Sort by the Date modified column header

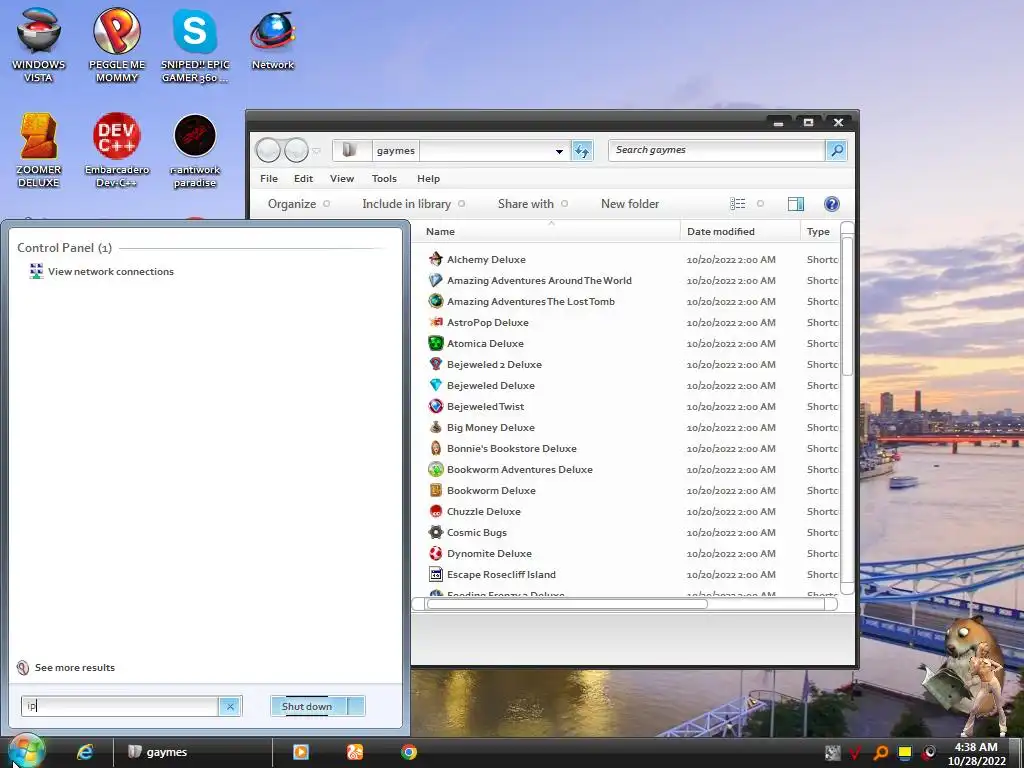[740, 231]
